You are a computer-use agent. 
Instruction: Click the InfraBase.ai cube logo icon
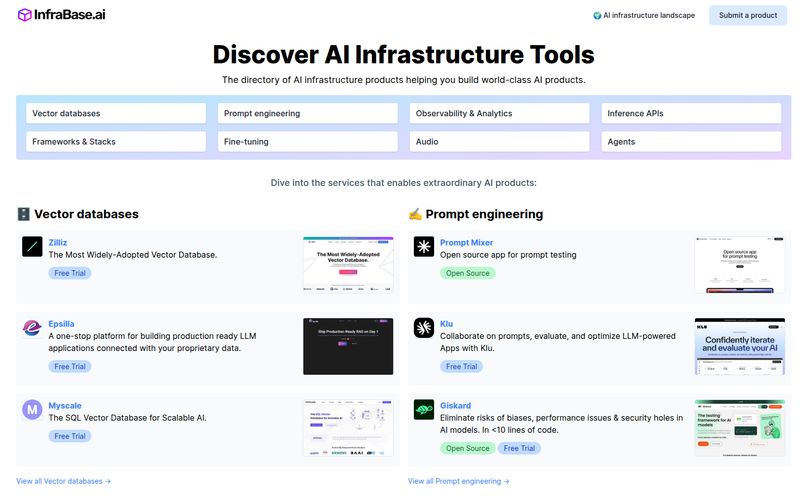pyautogui.click(x=24, y=15)
